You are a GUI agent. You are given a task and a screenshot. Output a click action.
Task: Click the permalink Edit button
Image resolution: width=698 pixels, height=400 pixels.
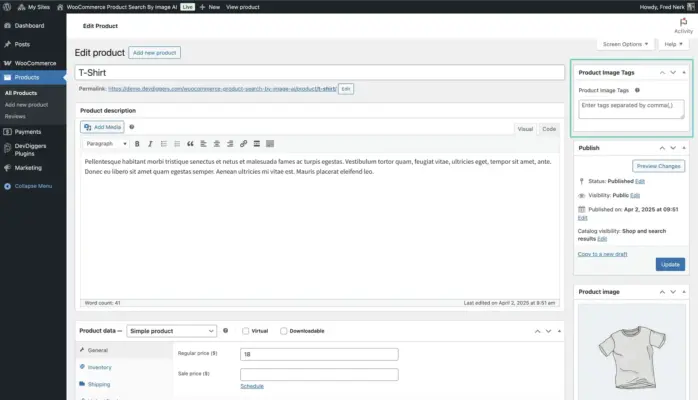tap(346, 89)
